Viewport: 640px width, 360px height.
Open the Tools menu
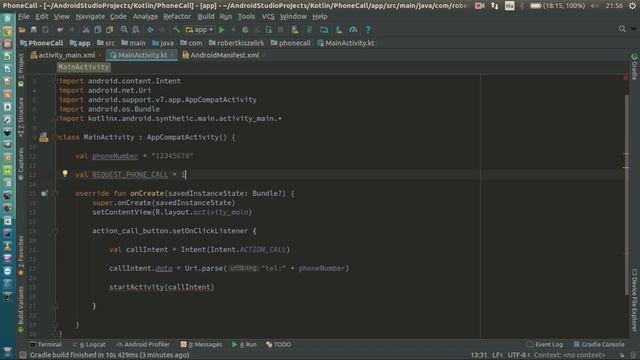click(x=246, y=16)
